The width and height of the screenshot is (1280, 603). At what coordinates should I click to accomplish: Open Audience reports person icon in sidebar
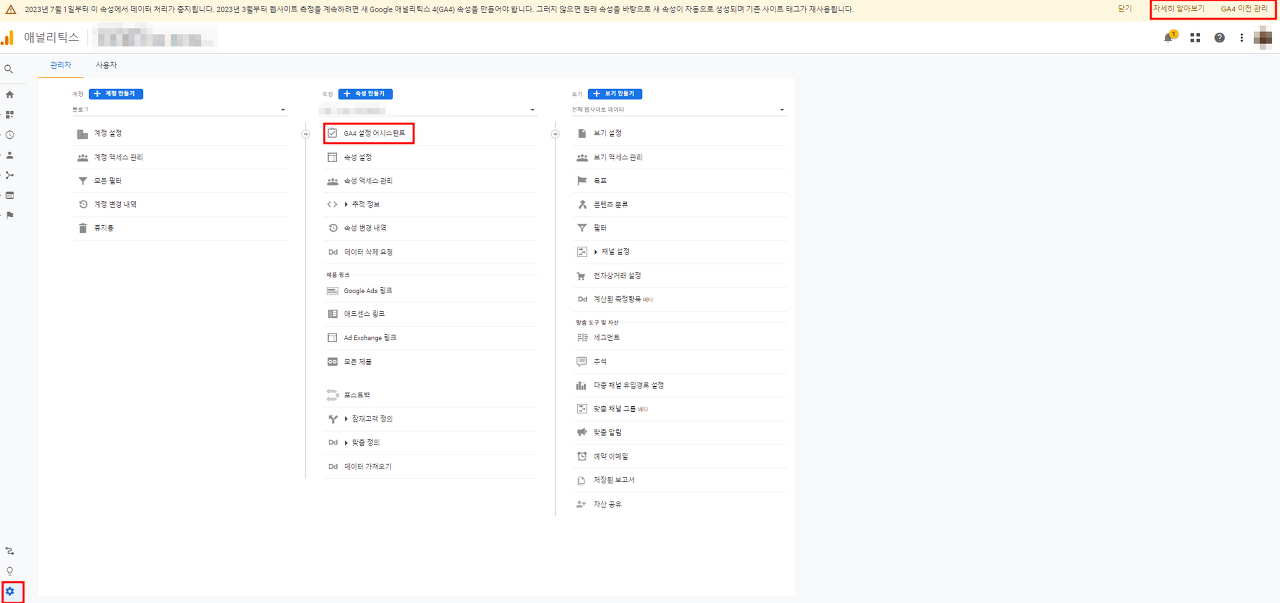pyautogui.click(x=10, y=155)
